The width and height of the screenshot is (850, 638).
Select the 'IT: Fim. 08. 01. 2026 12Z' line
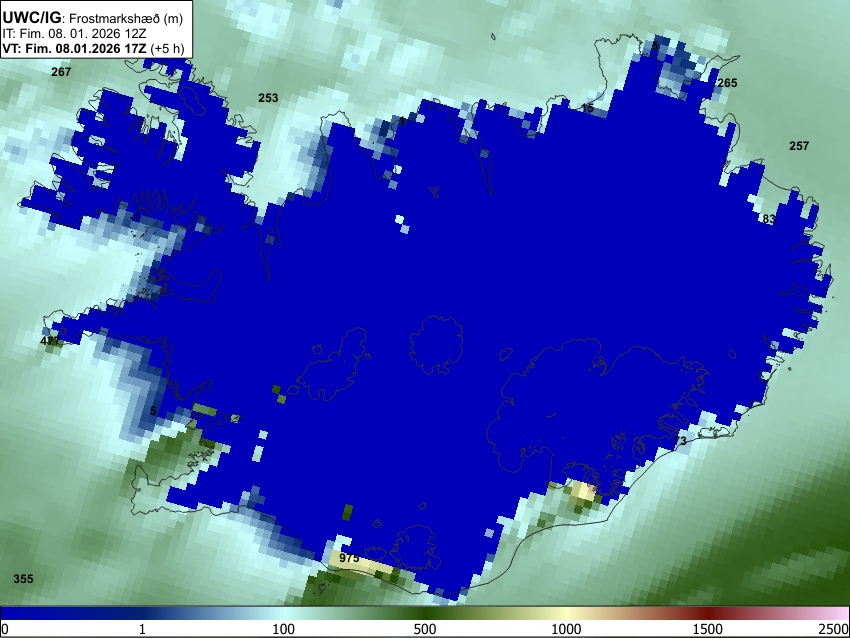(x=74, y=34)
